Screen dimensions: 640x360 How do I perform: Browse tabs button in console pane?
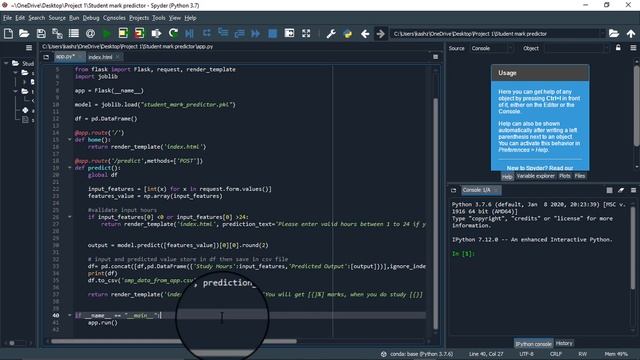pos(453,190)
